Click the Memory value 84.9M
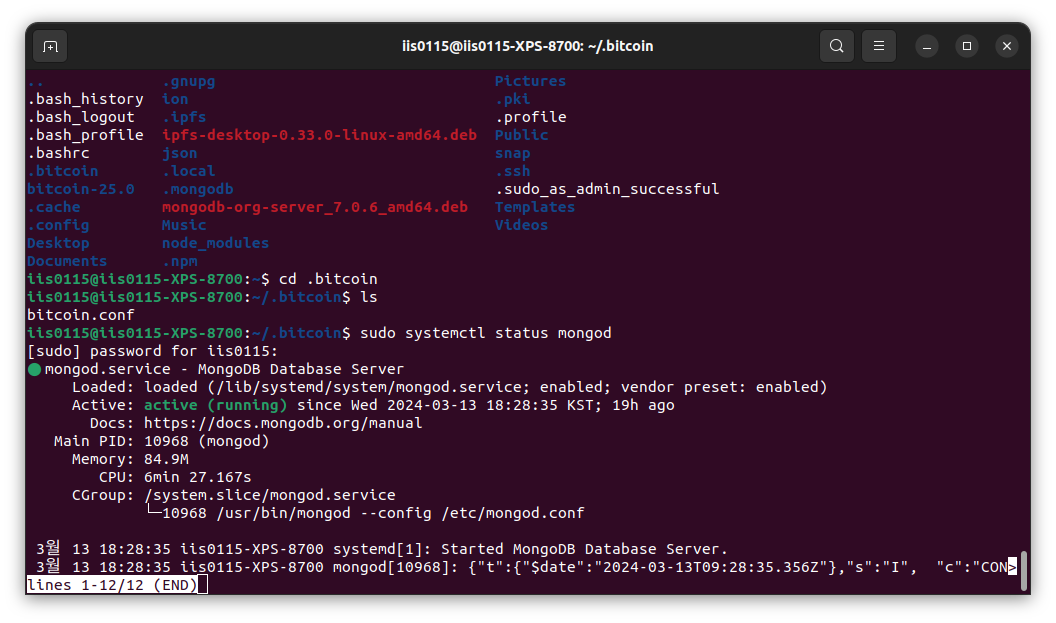The width and height of the screenshot is (1056, 623). [166, 459]
